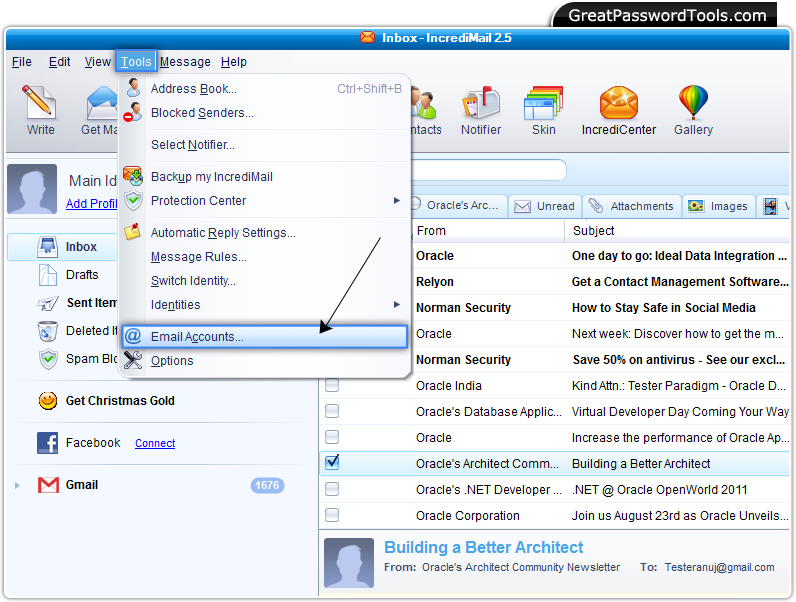This screenshot has height=602, width=796.
Task: Click the Add Profile link
Action: (x=91, y=204)
